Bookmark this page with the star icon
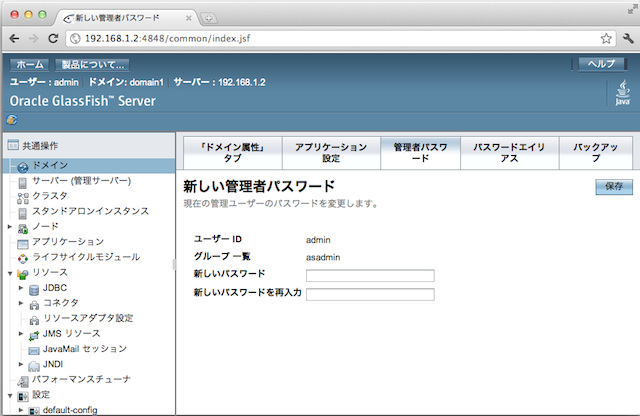Screen dimensions: 640x416 606,39
